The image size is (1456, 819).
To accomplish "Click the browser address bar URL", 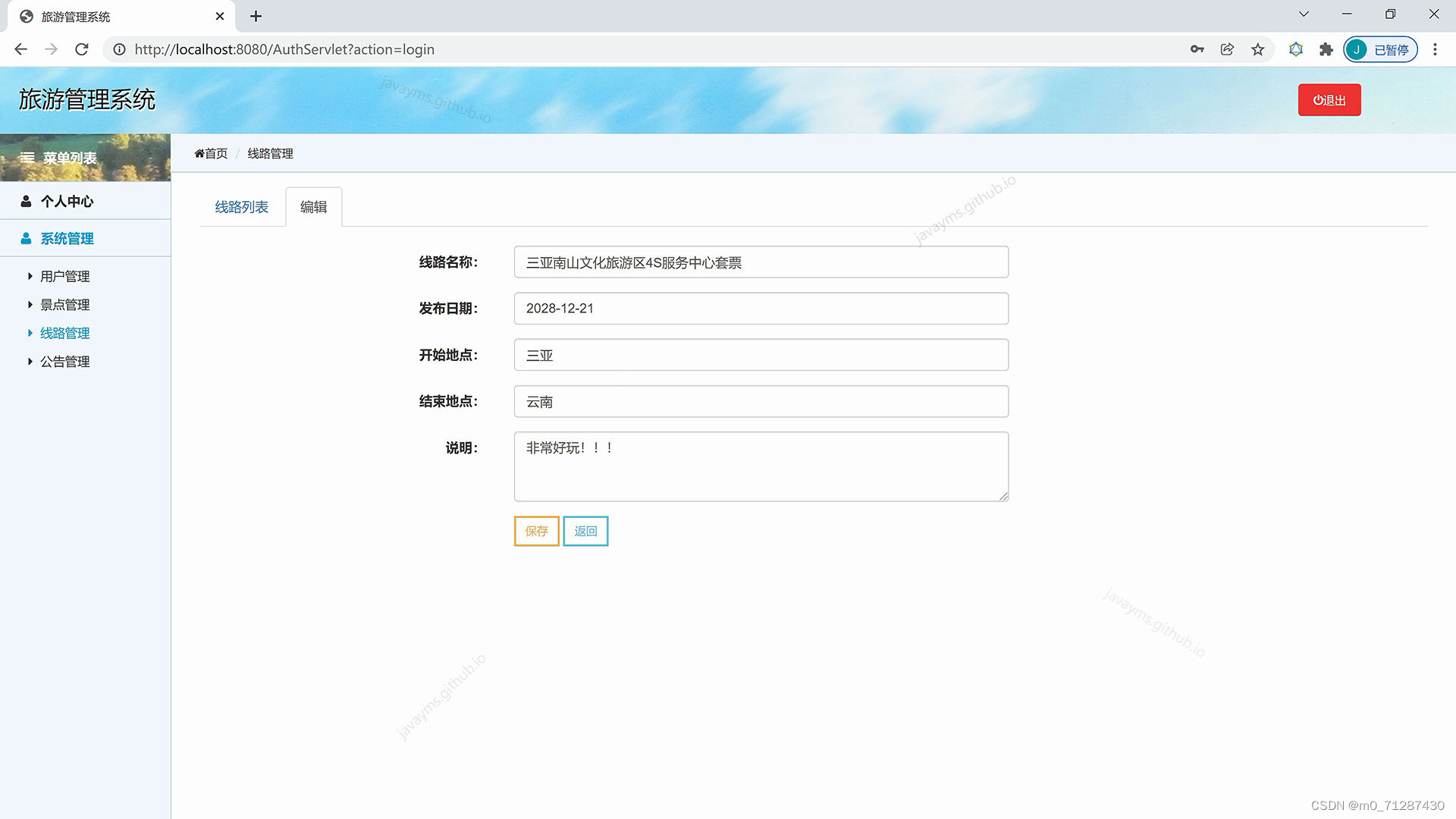I will (x=284, y=49).
